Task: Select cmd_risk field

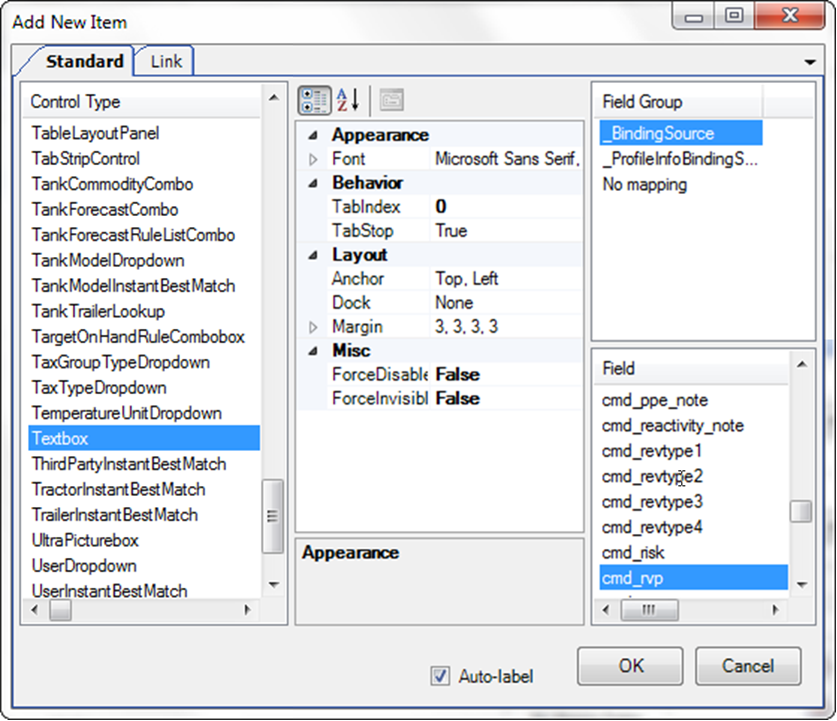Action: pyautogui.click(x=633, y=553)
